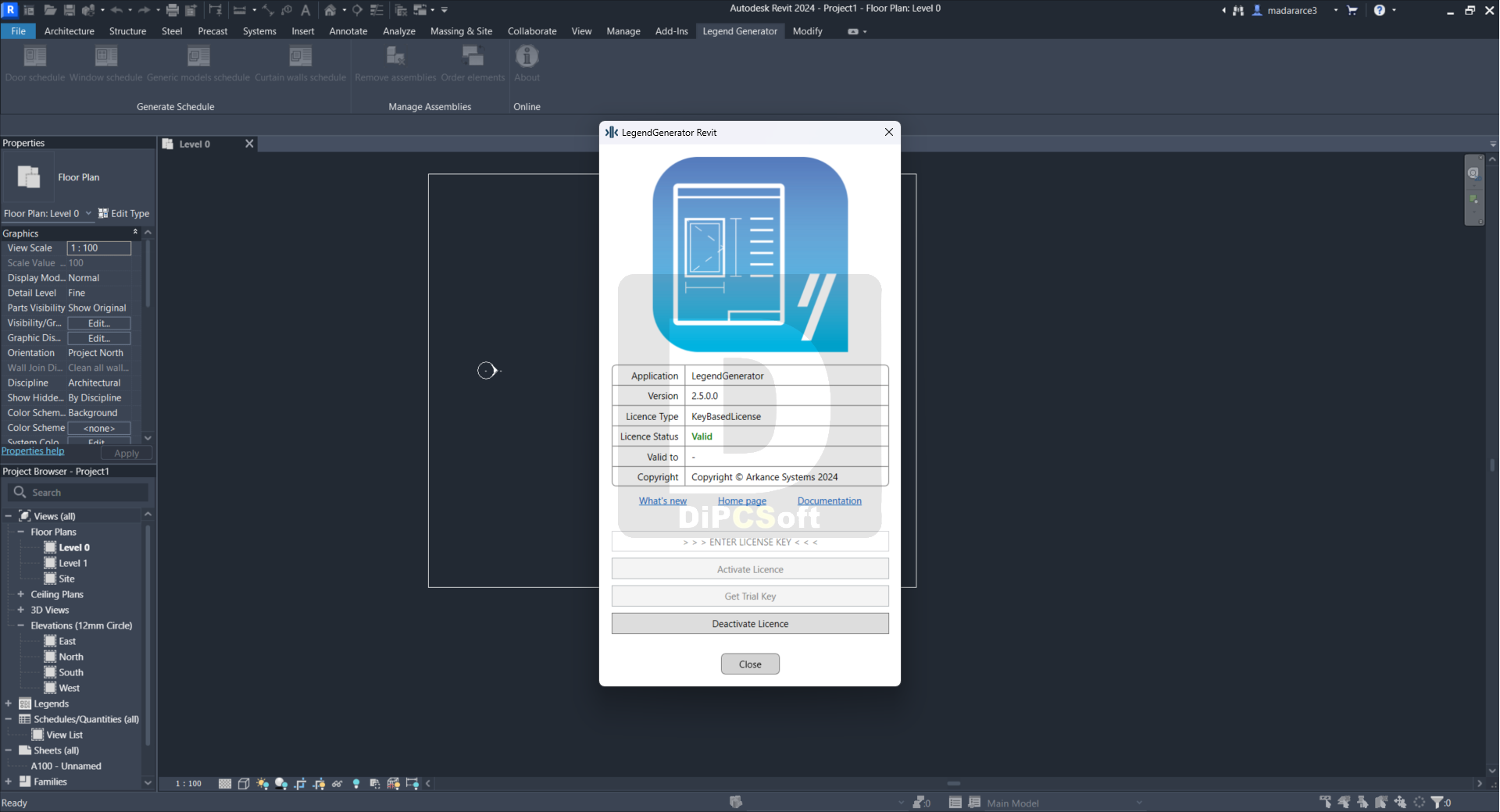The image size is (1500, 812).
Task: Click the Close Inactive Views icon
Action: (401, 10)
